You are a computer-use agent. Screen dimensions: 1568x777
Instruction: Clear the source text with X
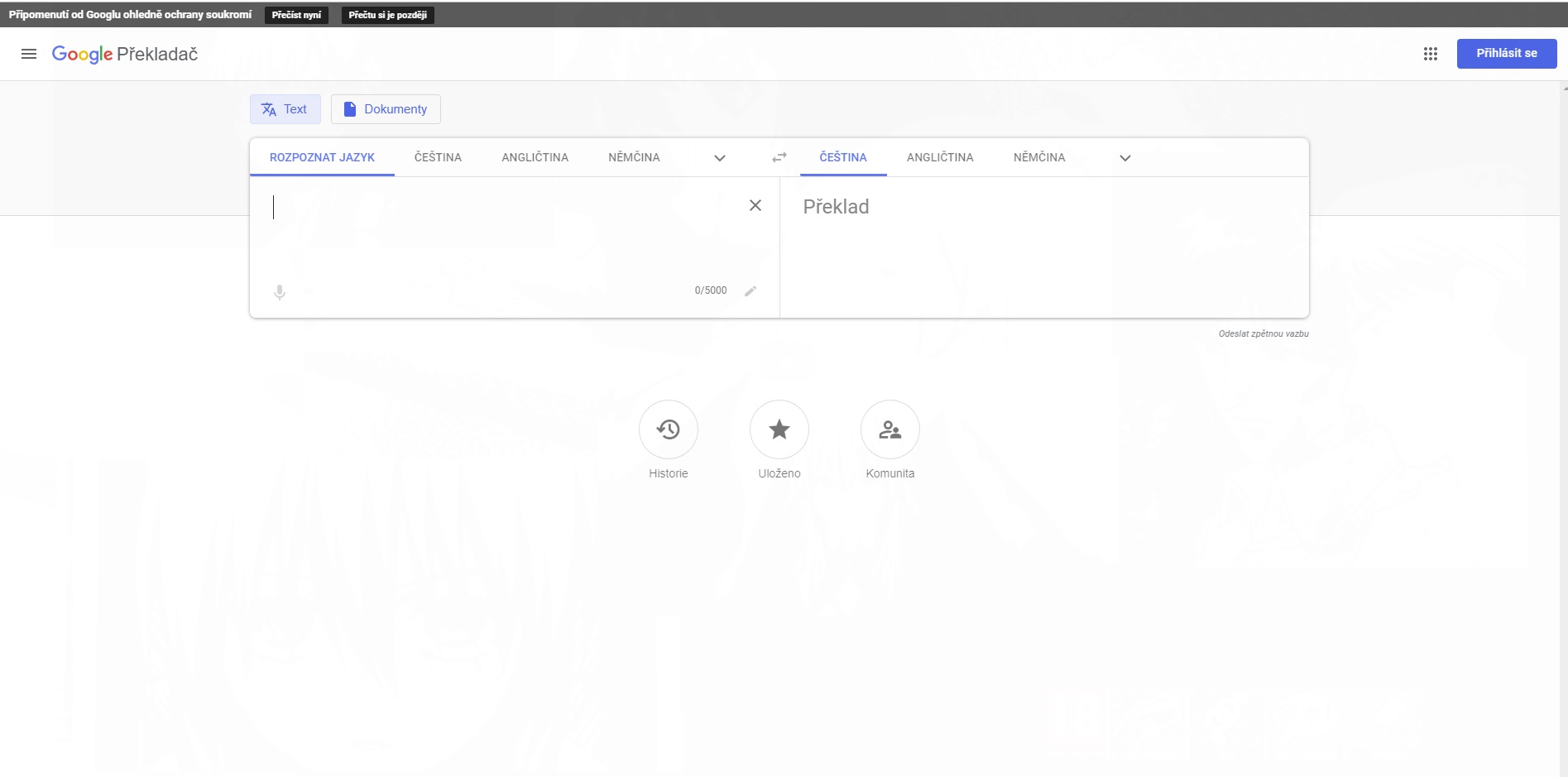tap(755, 205)
